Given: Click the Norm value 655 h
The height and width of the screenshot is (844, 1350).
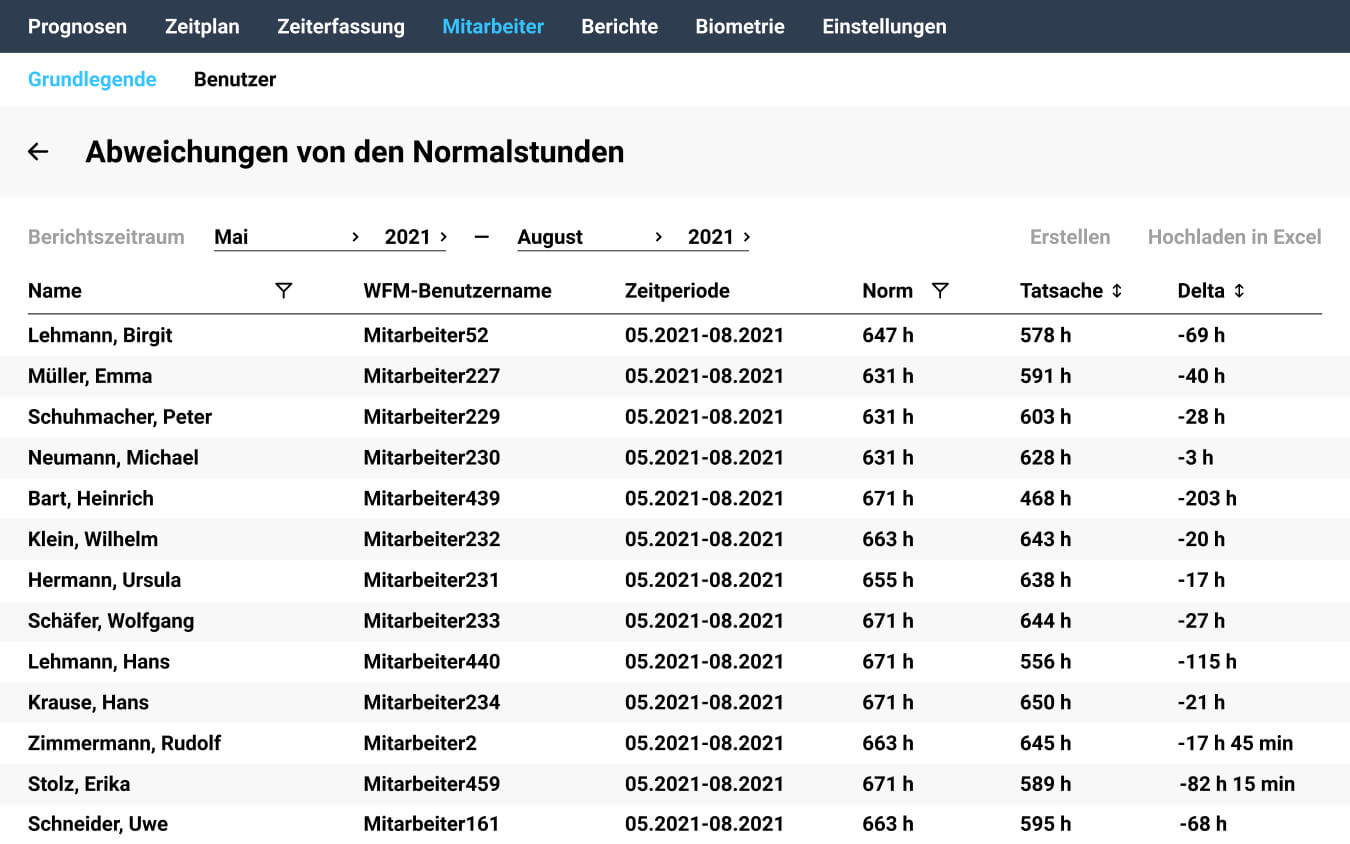Looking at the screenshot, I should coord(888,580).
